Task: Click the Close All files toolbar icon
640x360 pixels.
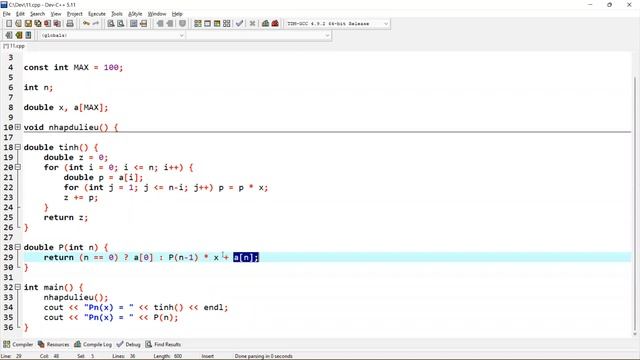Action: click(x=57, y=24)
